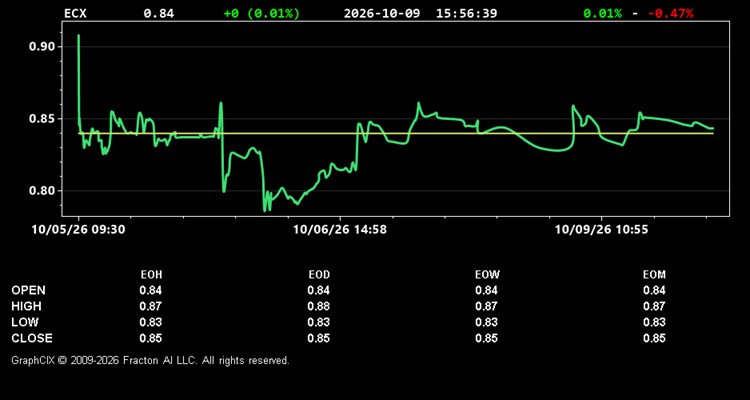Click the OPEN row label
Image resolution: width=750 pixels, height=400 pixels.
click(29, 290)
